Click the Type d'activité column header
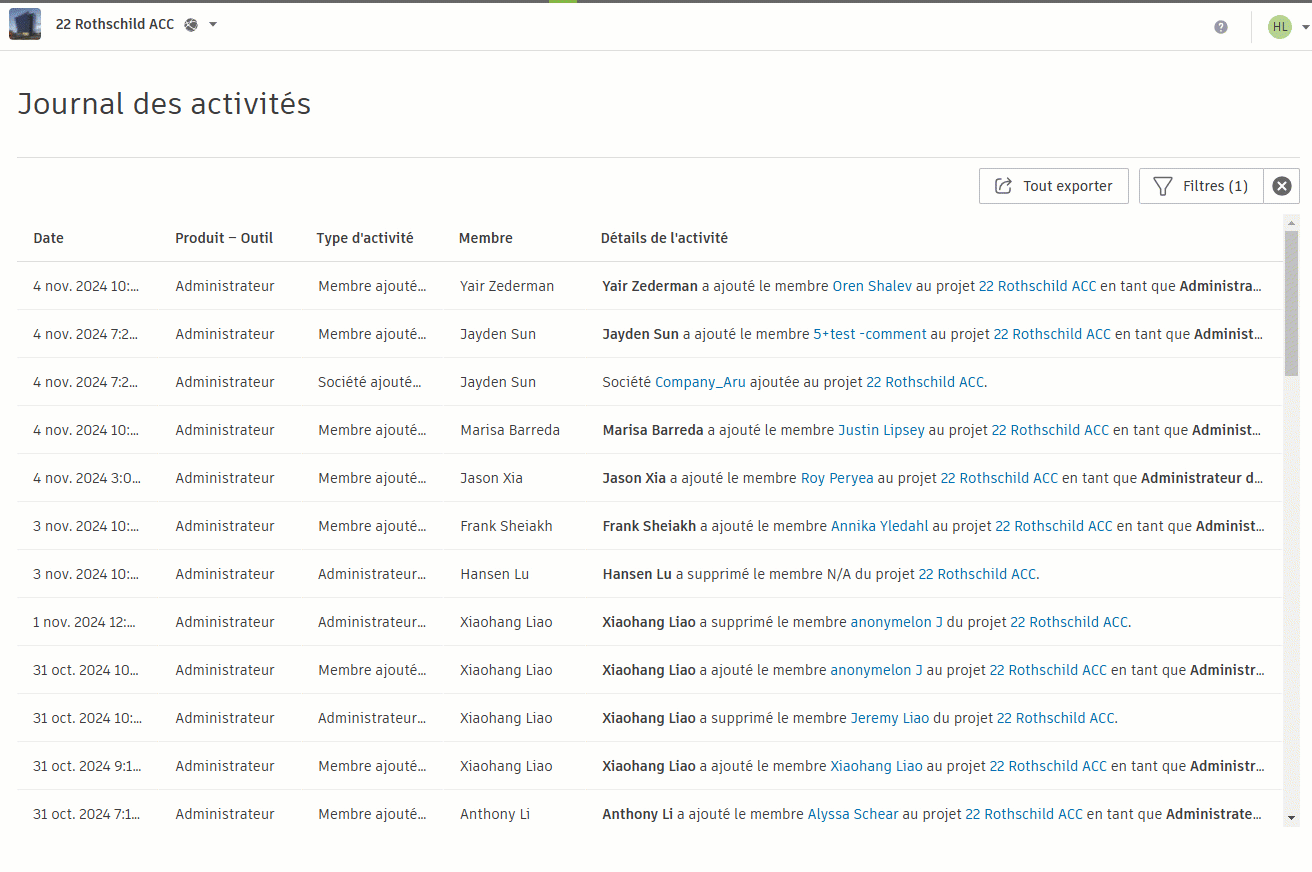 [364, 238]
